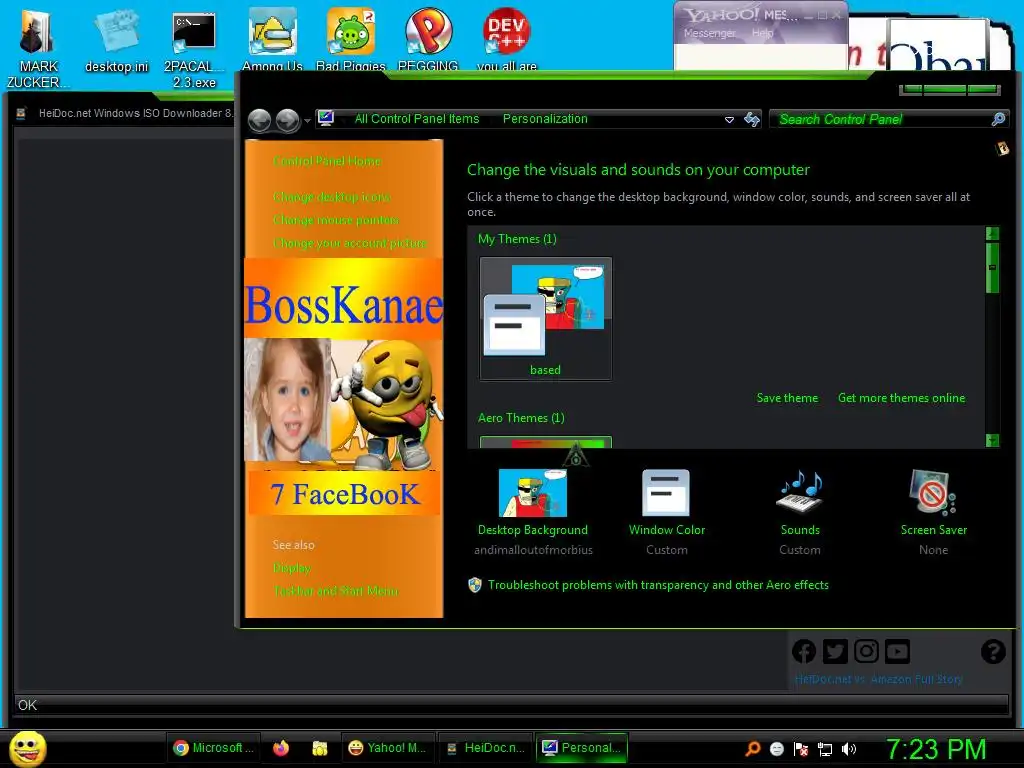The width and height of the screenshot is (1024, 768).
Task: Click the 7:23 PM taskbar clock
Action: 935,749
